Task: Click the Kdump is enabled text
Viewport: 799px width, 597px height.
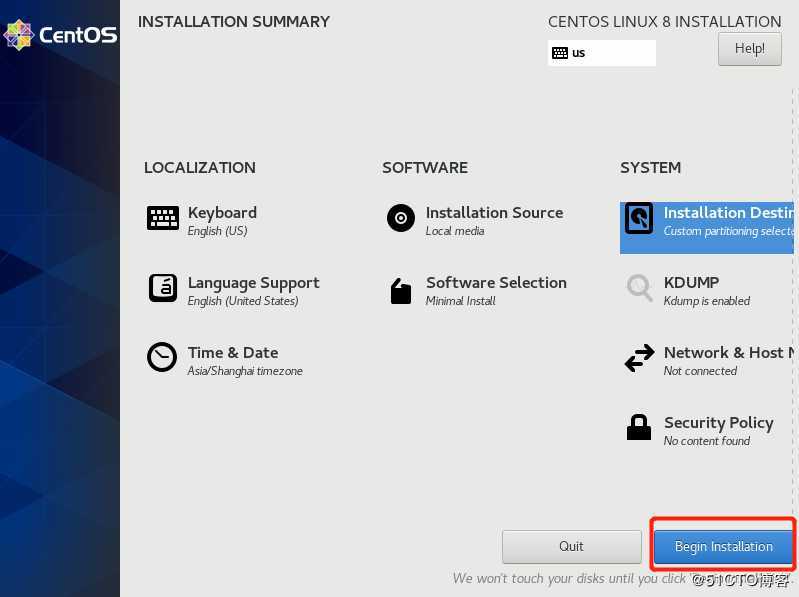Action: point(706,301)
